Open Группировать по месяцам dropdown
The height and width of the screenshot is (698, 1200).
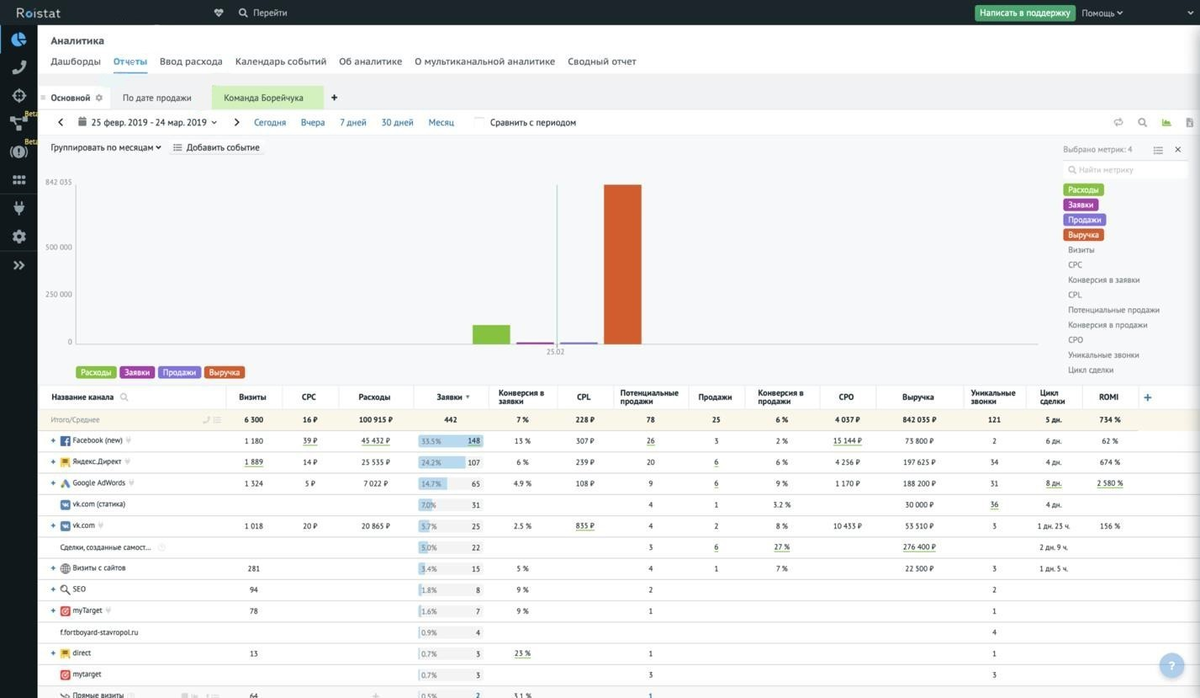[x=106, y=147]
